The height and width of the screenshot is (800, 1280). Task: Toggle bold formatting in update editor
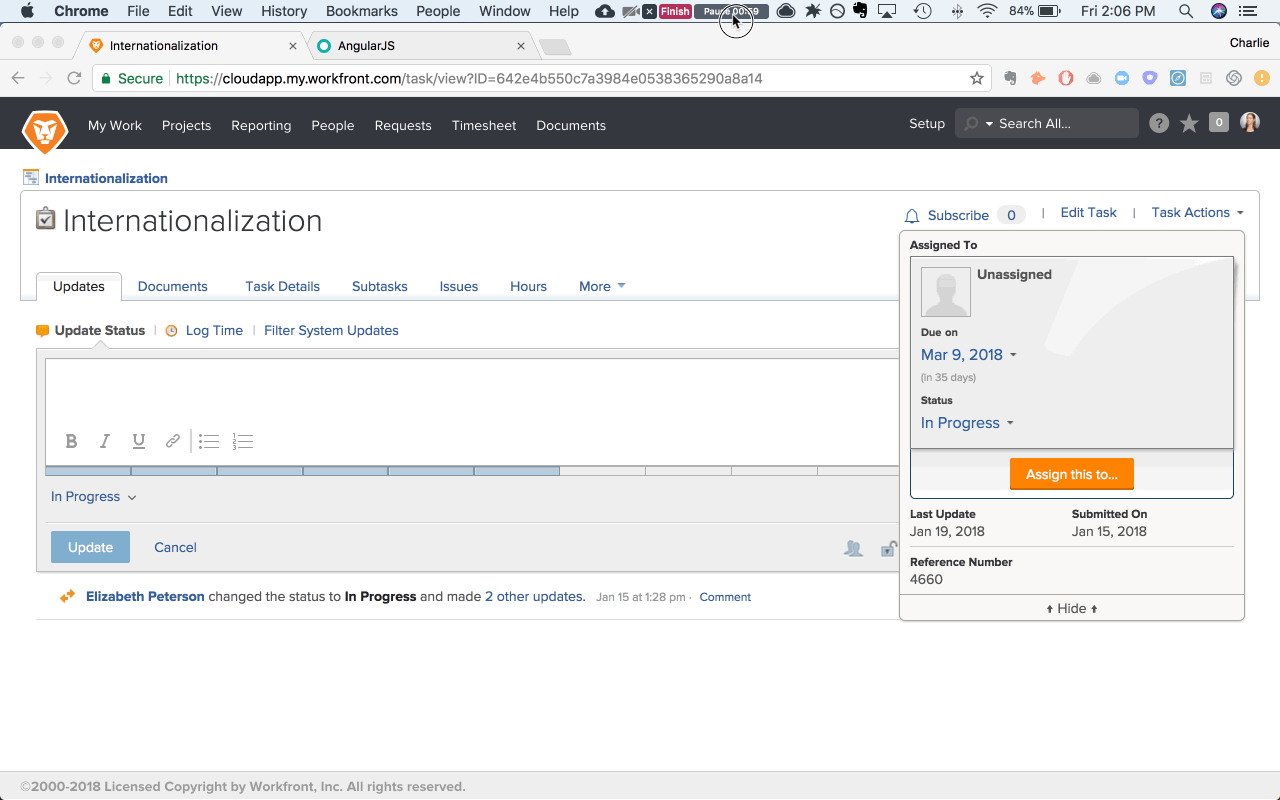(71, 441)
